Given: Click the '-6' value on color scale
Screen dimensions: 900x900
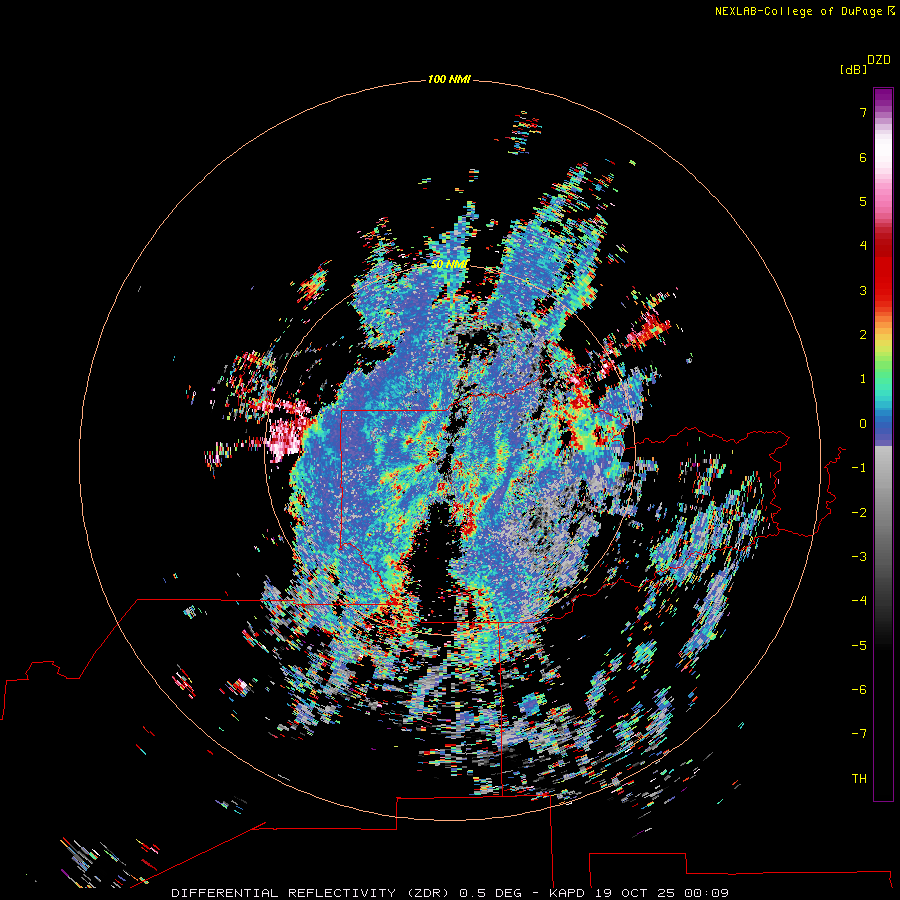Looking at the screenshot, I should pos(859,689).
